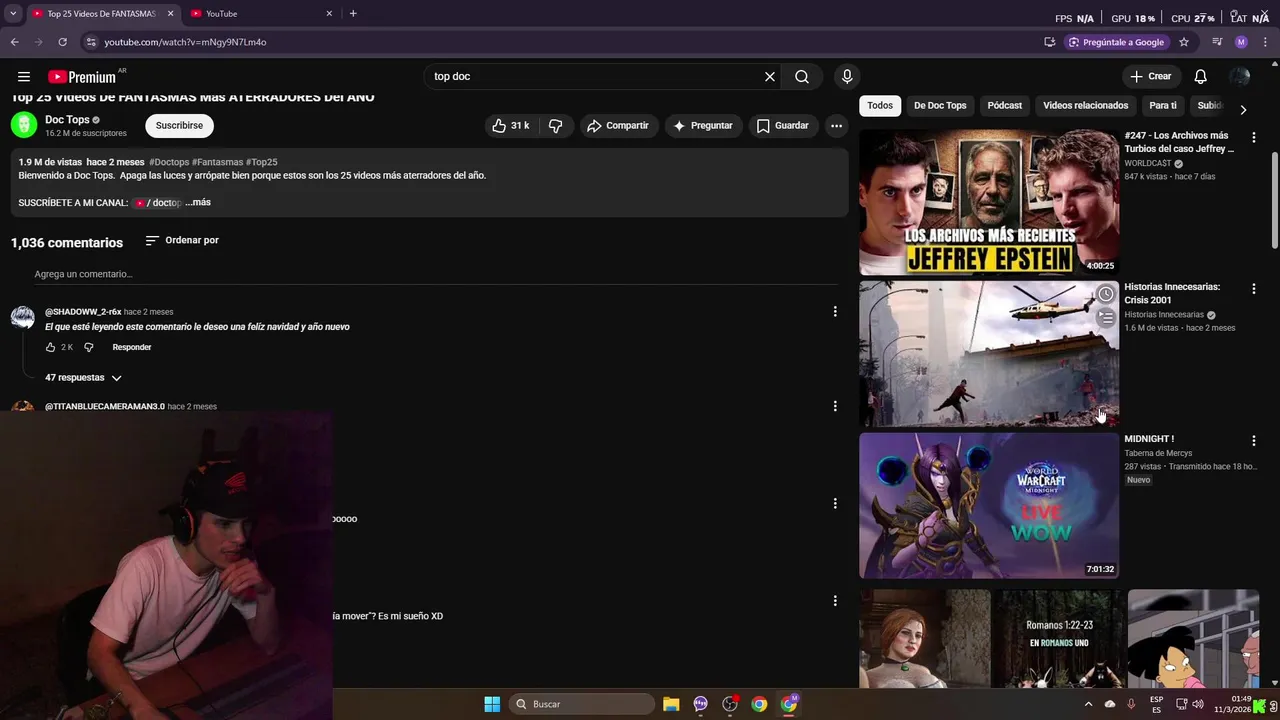The height and width of the screenshot is (720, 1280).
Task: Open the Windows Start menu
Action: 492,704
